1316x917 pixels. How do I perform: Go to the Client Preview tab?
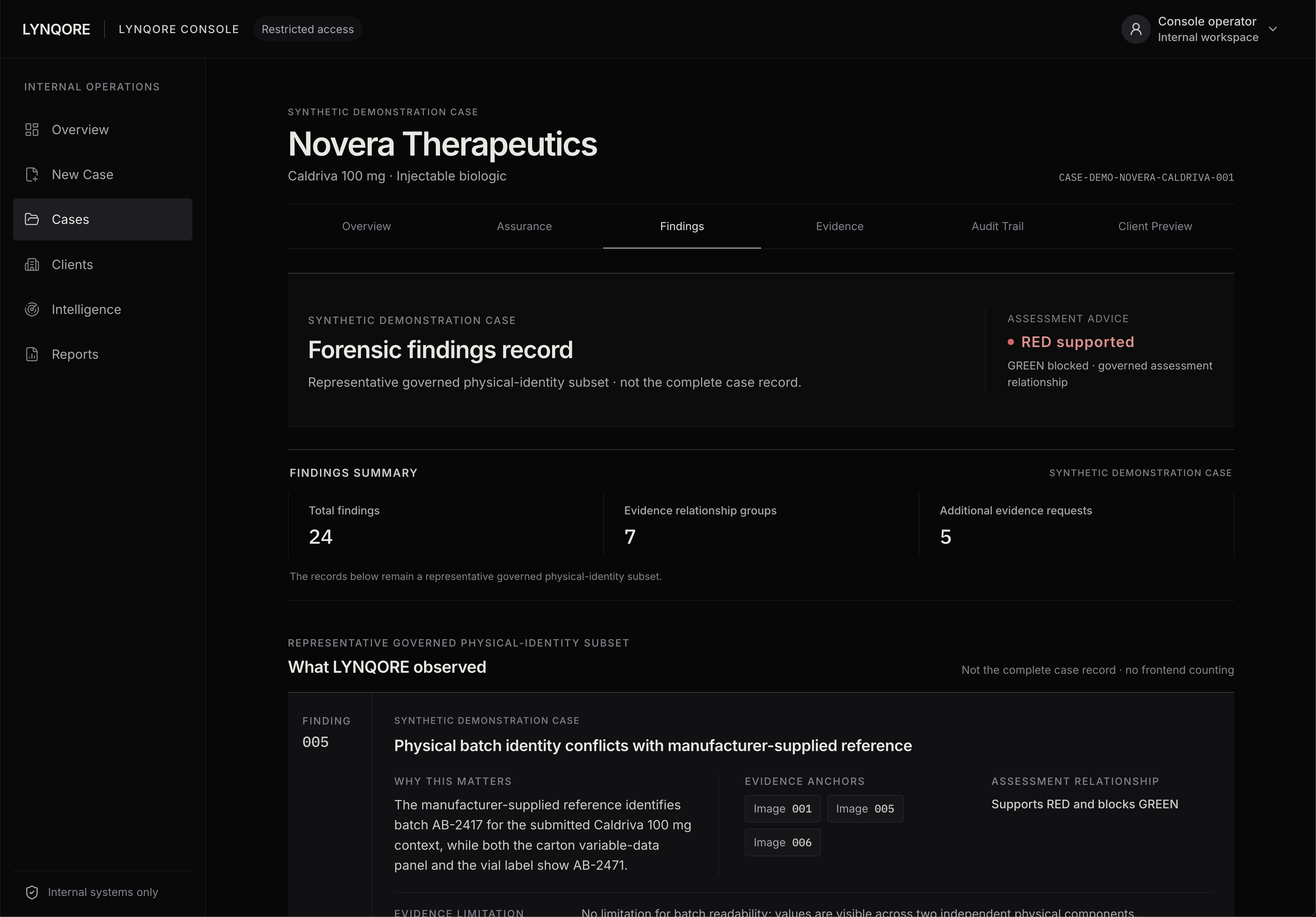coord(1155,226)
